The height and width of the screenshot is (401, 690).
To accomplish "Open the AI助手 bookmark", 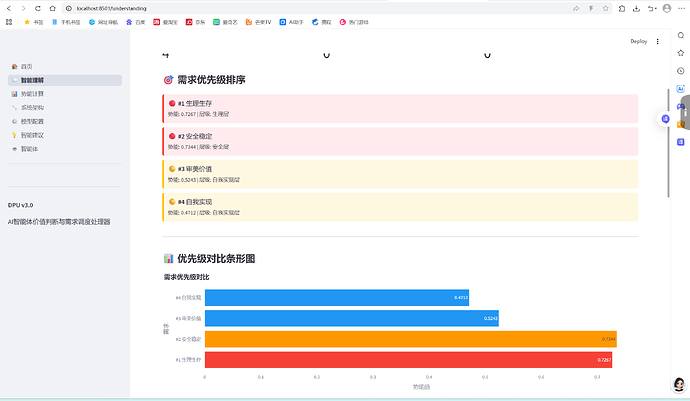I will (291, 22).
